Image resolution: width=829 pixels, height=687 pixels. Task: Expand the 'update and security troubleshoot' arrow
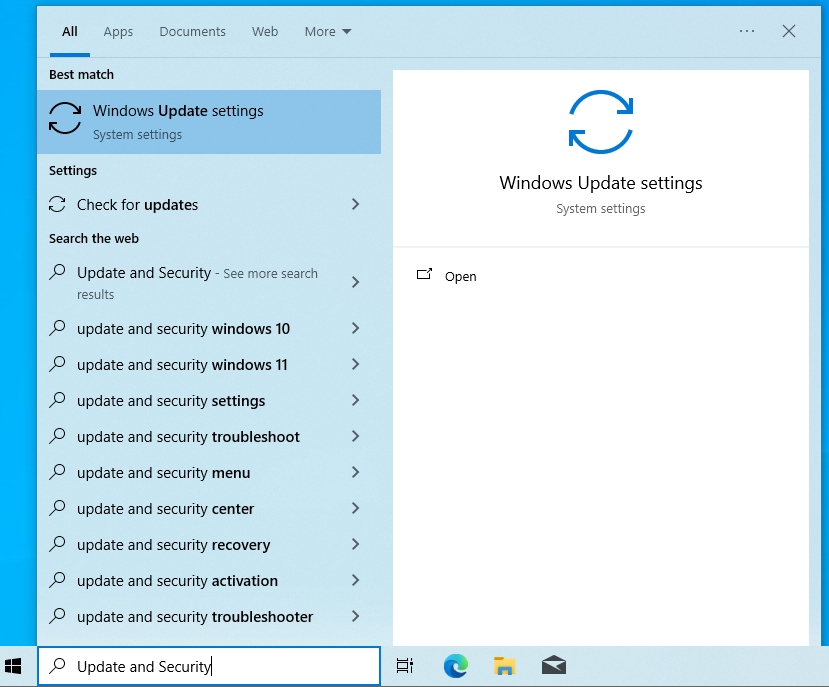pyautogui.click(x=355, y=436)
